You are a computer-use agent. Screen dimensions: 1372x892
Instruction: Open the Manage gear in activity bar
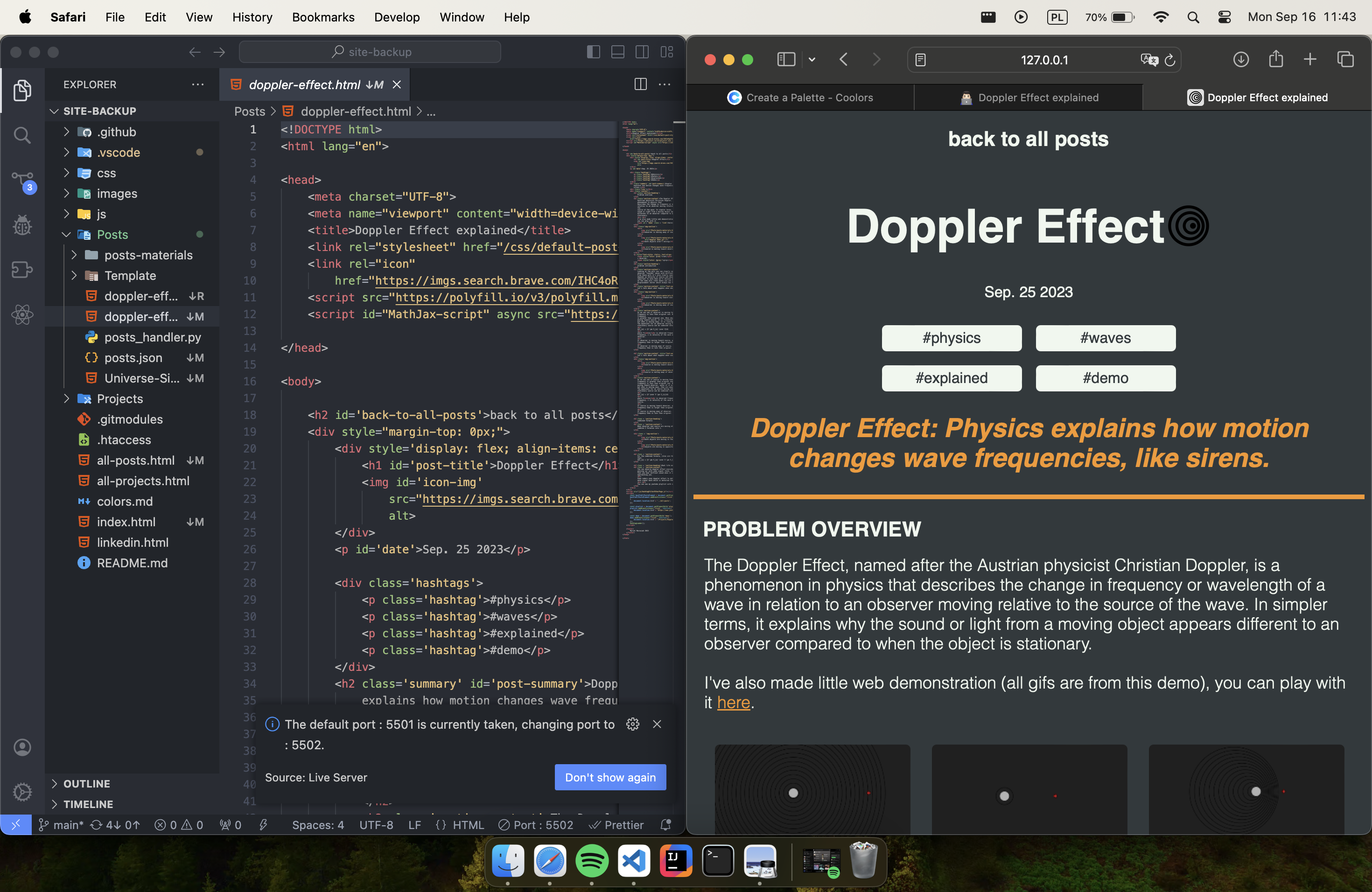22,792
